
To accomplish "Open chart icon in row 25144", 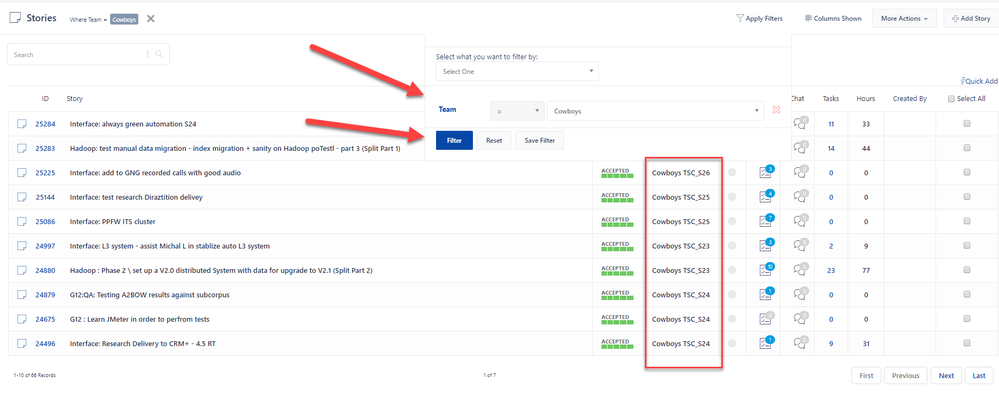I will (765, 197).
